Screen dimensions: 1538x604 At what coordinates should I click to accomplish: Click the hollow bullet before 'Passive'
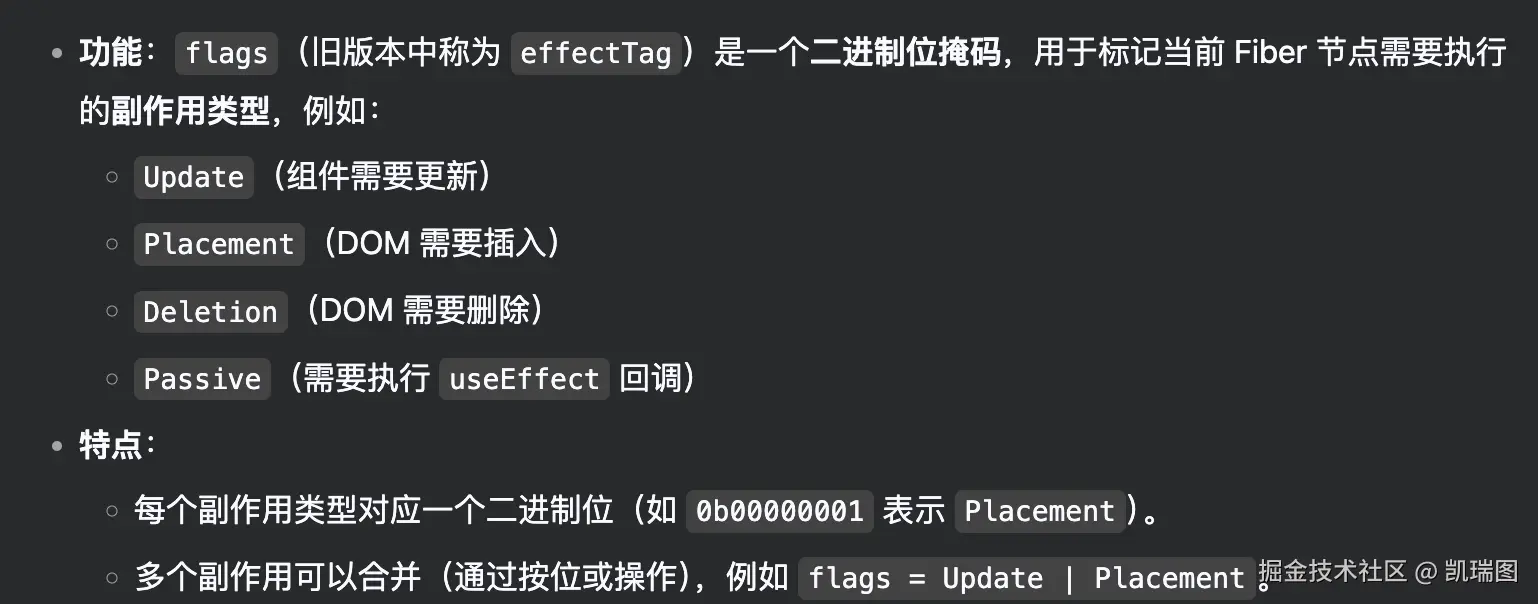tap(112, 379)
